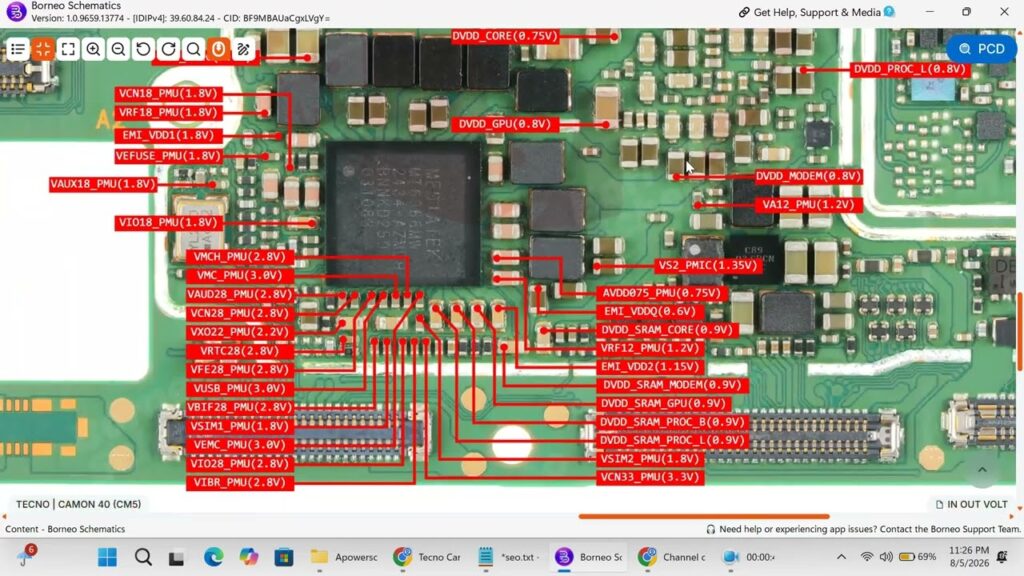Click the scroll-to-top chevron button
Screen dimensions: 1024x576
pyautogui.click(x=982, y=470)
